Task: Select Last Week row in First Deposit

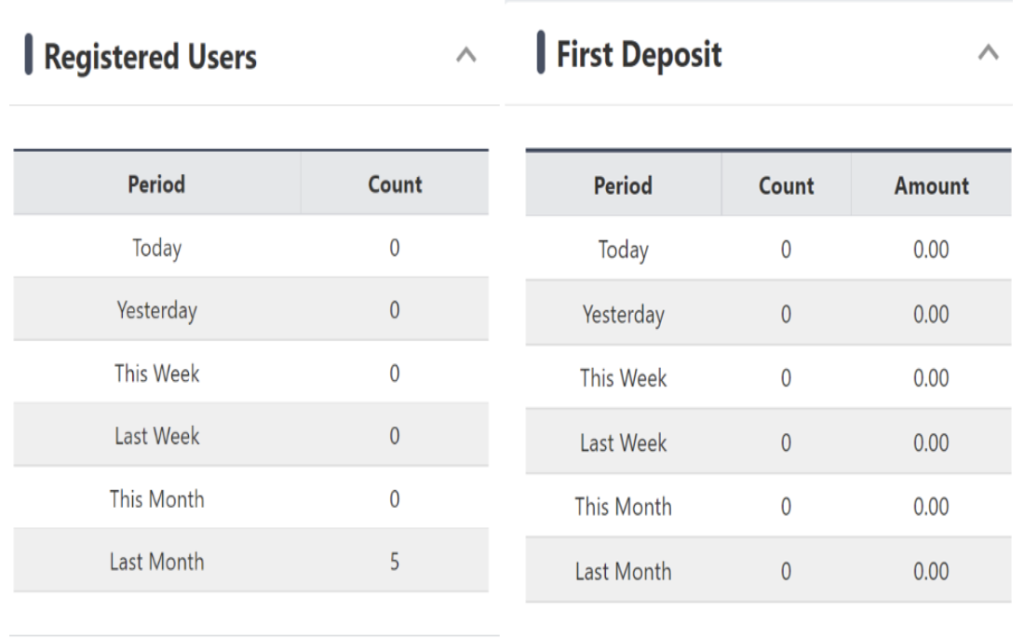Action: pyautogui.click(x=623, y=442)
